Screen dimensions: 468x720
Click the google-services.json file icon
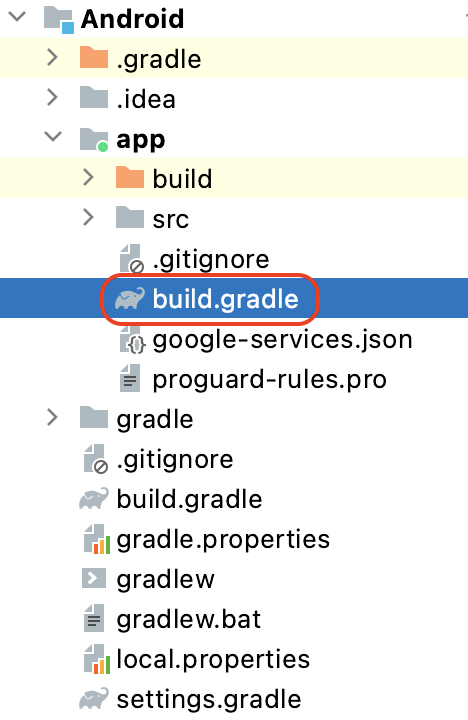(x=132, y=340)
